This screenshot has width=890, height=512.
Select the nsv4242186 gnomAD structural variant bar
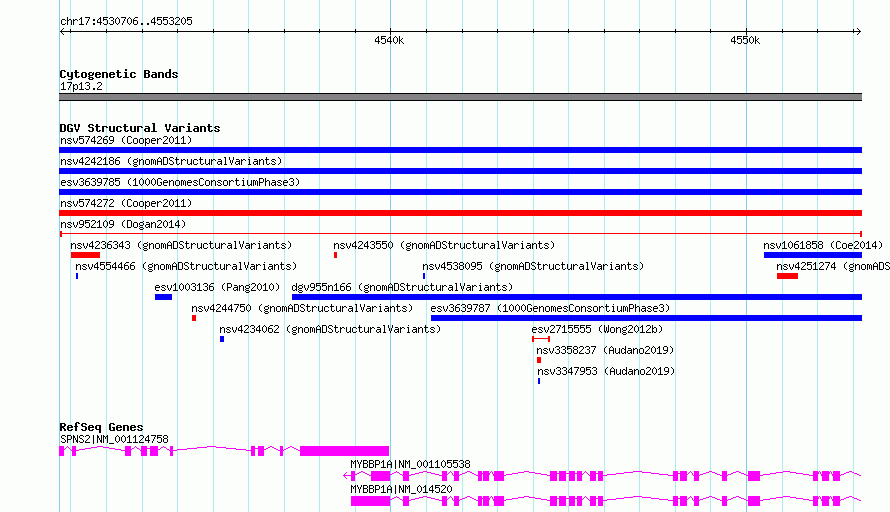(460, 171)
